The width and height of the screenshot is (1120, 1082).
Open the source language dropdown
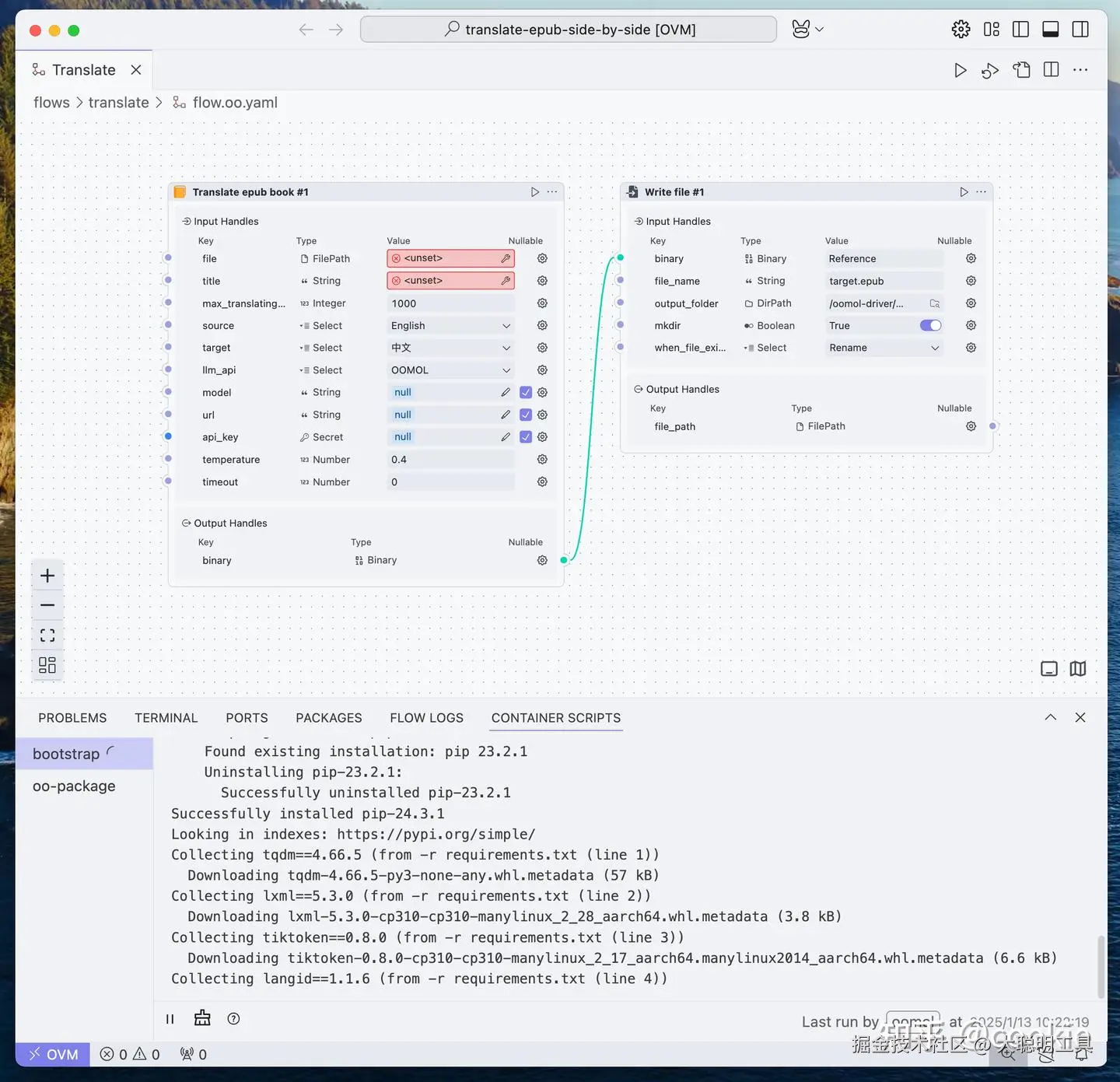coord(450,326)
